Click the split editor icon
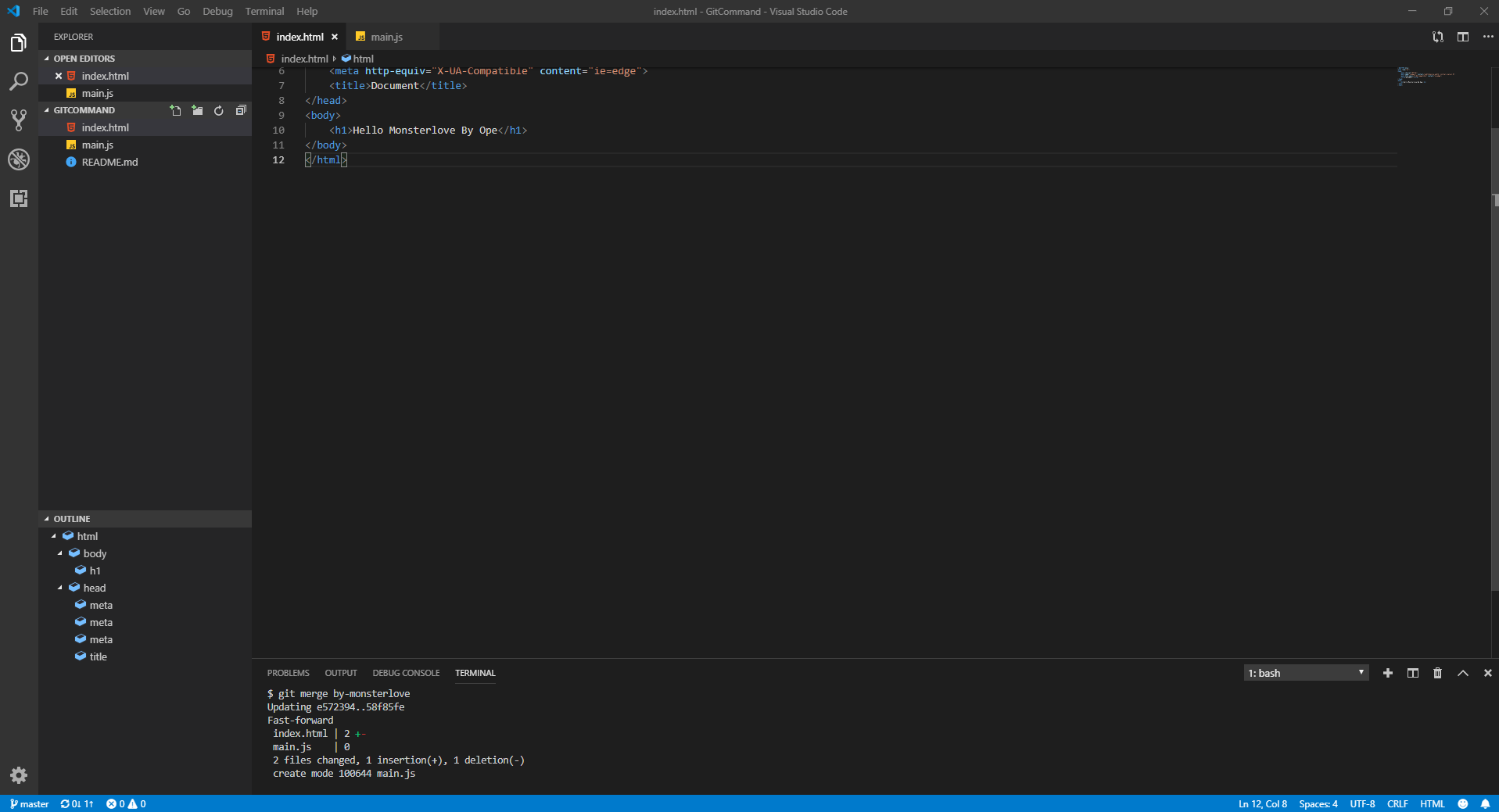This screenshot has height=812, width=1499. (1463, 36)
